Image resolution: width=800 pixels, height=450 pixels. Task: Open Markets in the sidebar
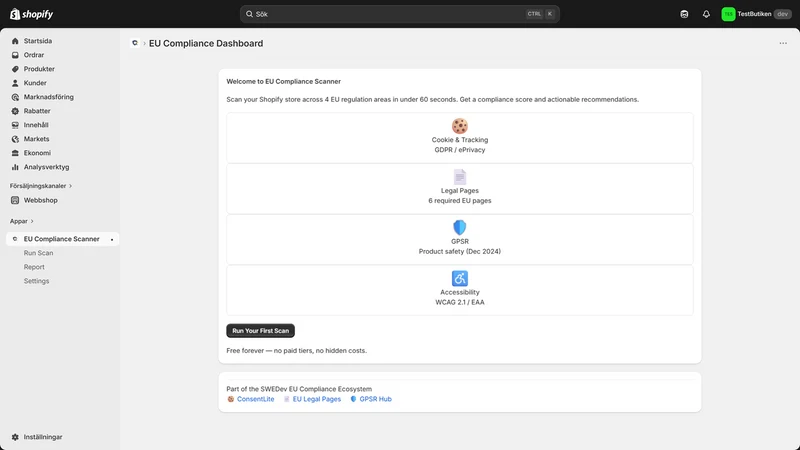(36, 139)
